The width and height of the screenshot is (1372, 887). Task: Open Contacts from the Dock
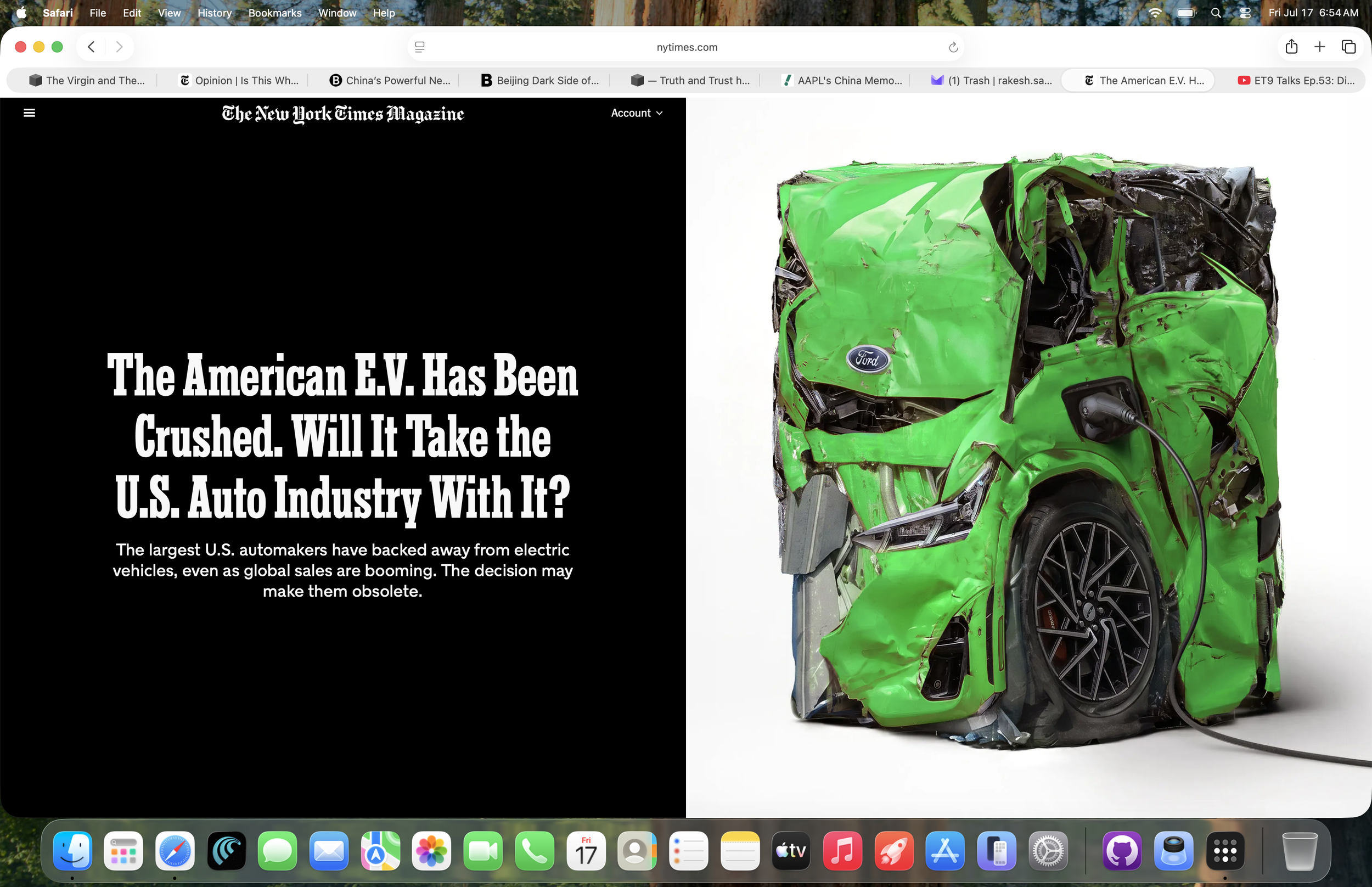click(x=637, y=850)
